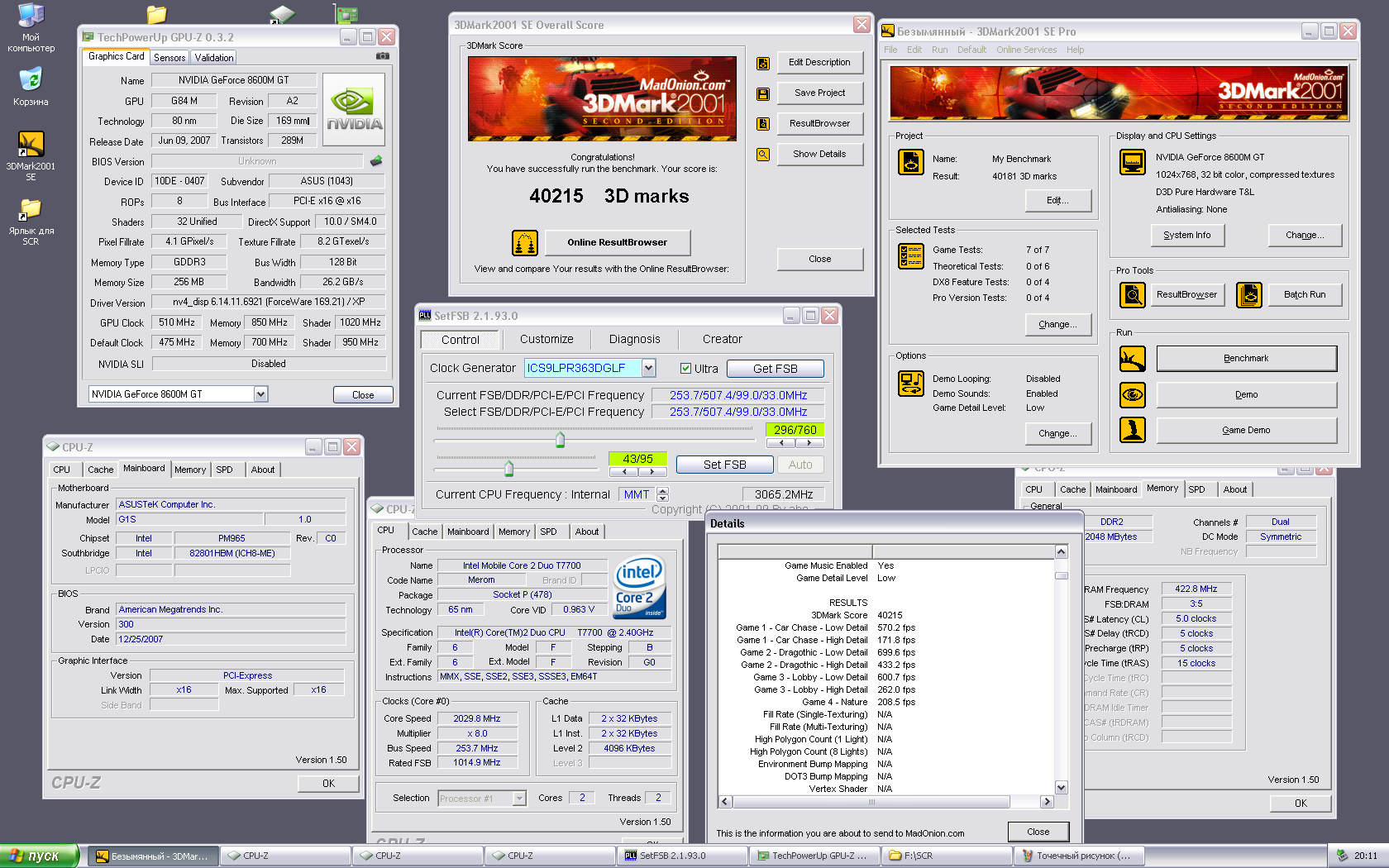The height and width of the screenshot is (868, 1389).
Task: Open the Customize tab in SetFSB
Action: coord(547,339)
